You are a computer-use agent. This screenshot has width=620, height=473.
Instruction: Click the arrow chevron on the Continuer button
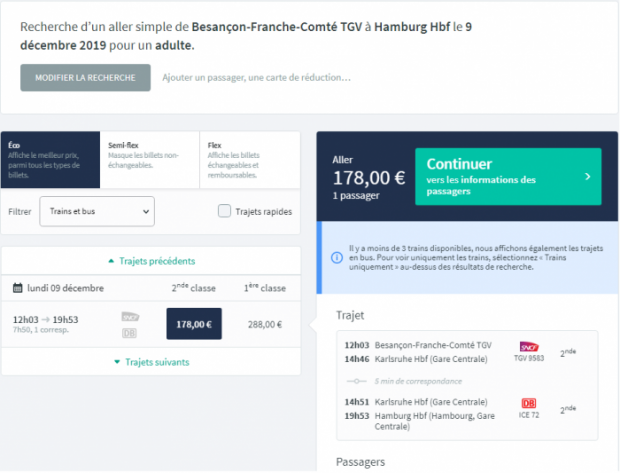click(588, 176)
